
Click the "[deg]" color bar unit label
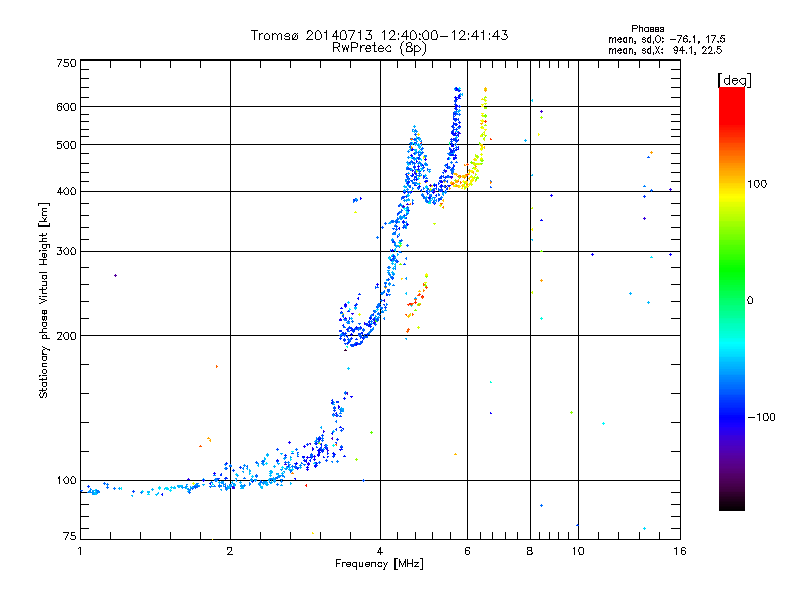[734, 80]
